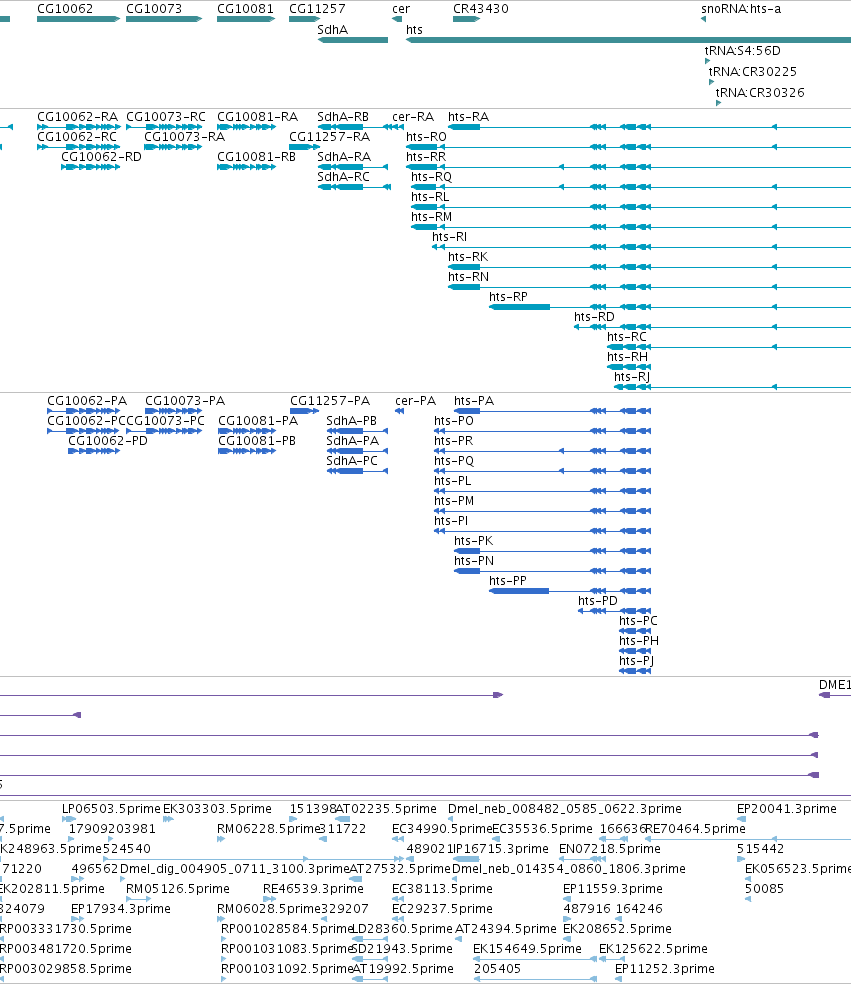Select the hts-RO transcript label

426,137
